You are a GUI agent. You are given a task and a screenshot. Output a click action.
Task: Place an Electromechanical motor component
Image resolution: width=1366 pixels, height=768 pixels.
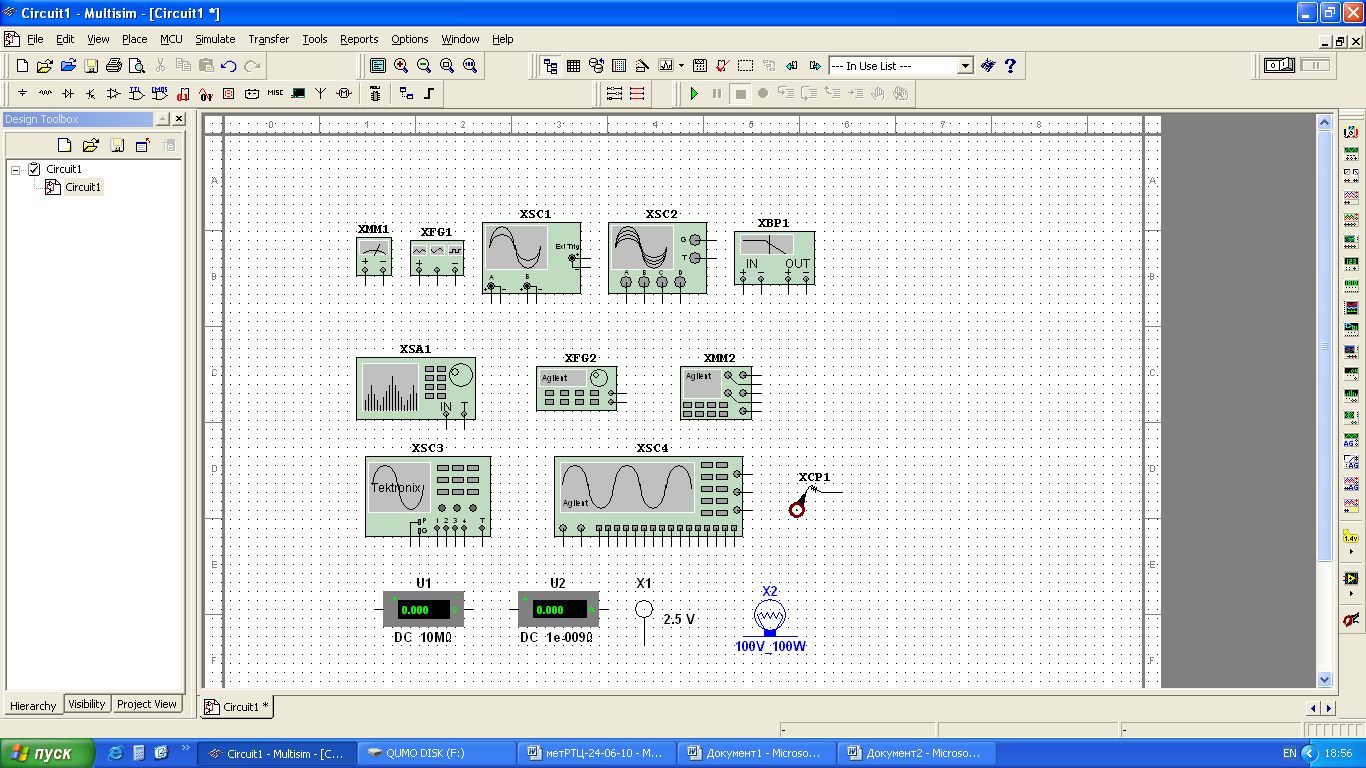344,93
